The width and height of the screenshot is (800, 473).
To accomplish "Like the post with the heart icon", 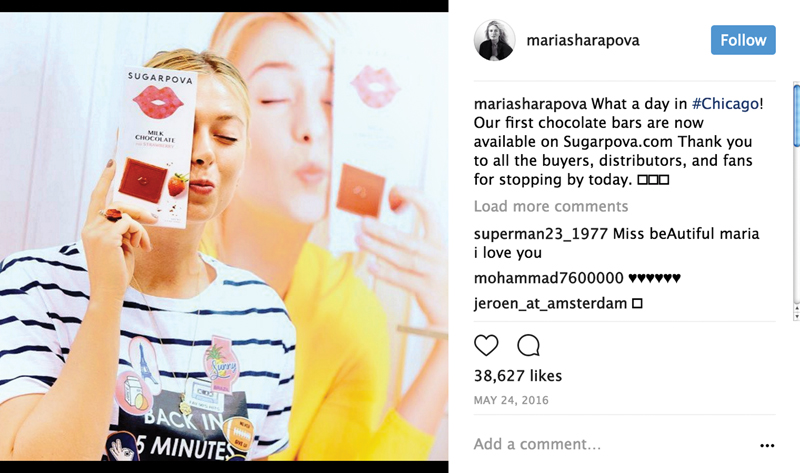I will [486, 345].
